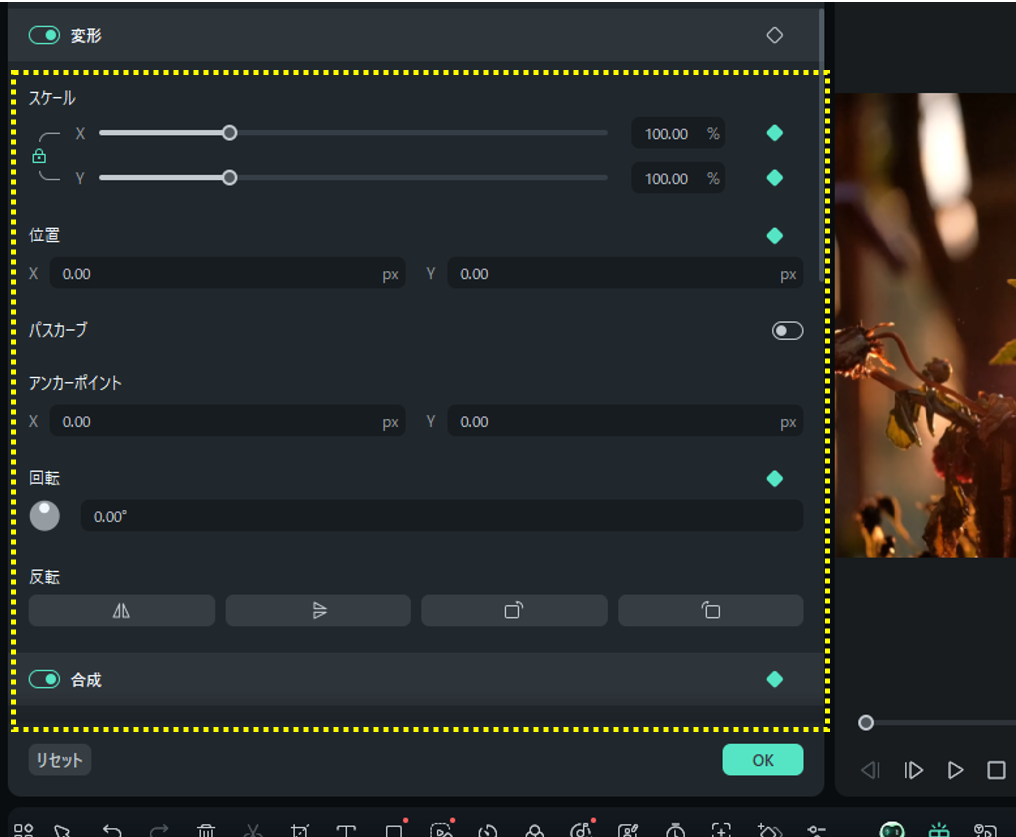Image resolution: width=1016 pixels, height=837 pixels.
Task: Rotate clip 90 degrees clockwise
Action: pyautogui.click(x=514, y=611)
